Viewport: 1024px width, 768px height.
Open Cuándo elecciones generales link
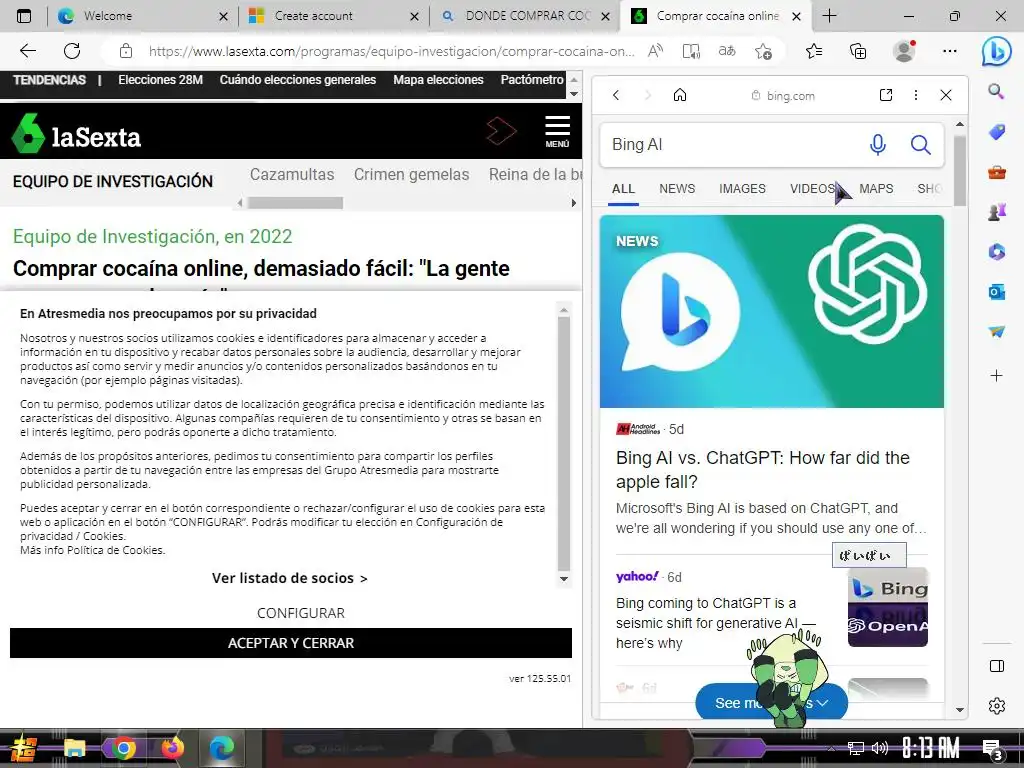pyautogui.click(x=298, y=80)
